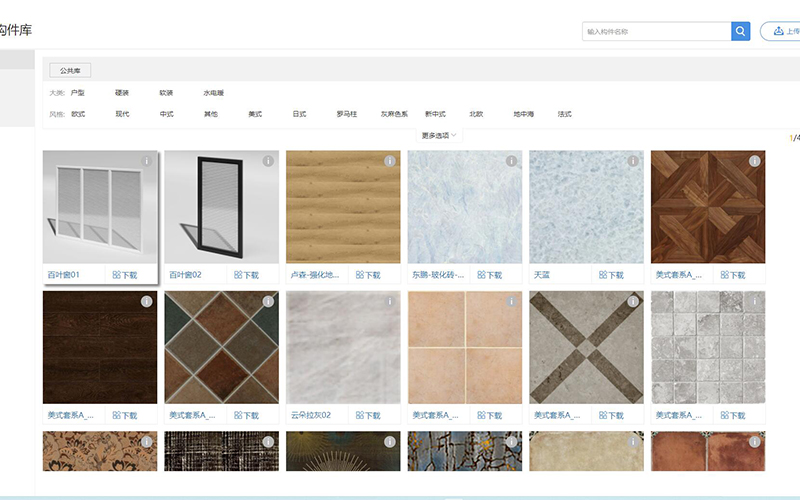The image size is (800, 500).
Task: Download the 云朵拉灰02 material
Action: pyautogui.click(x=368, y=415)
